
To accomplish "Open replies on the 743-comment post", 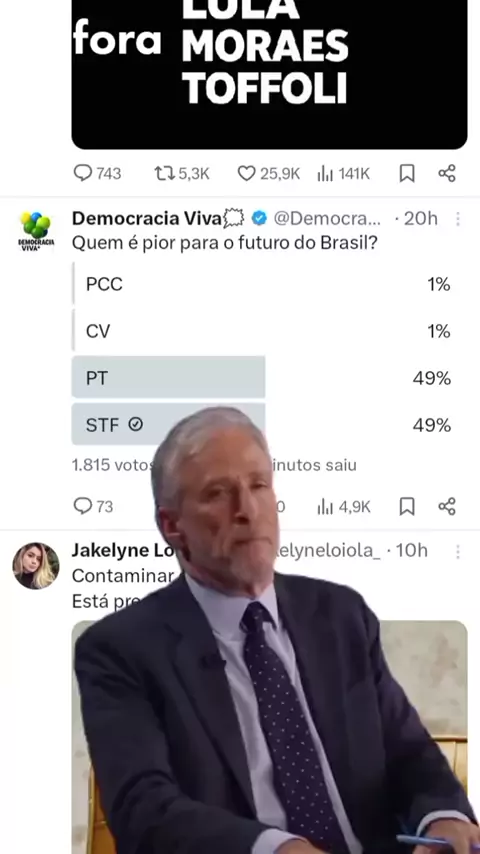I will pyautogui.click(x=97, y=173).
